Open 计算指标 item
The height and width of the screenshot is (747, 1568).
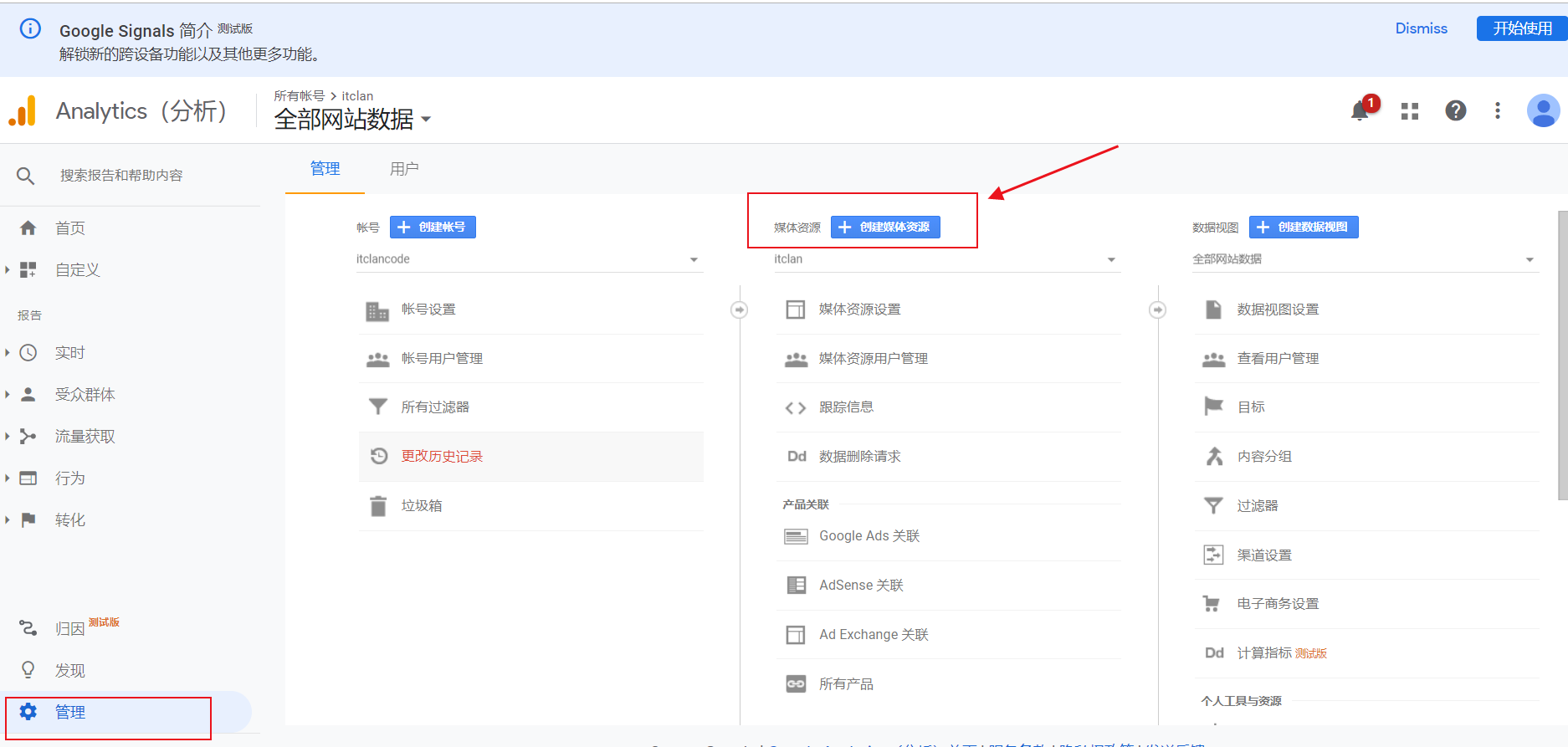point(1366,653)
